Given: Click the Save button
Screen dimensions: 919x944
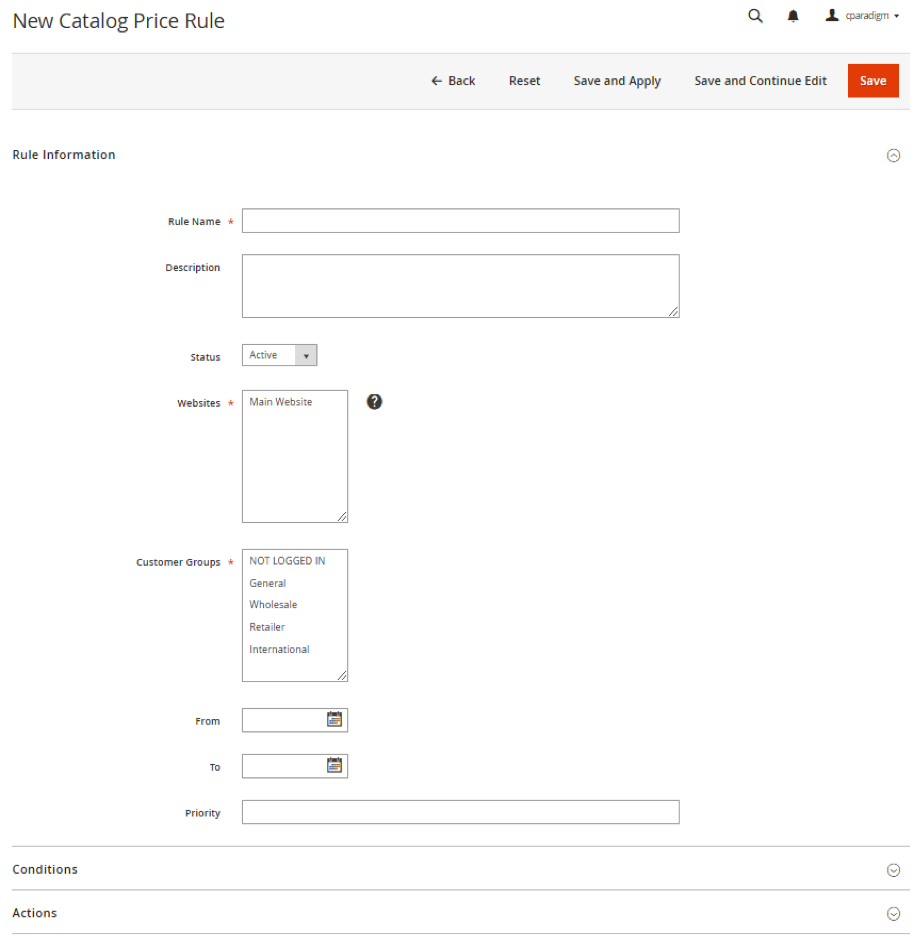Looking at the screenshot, I should click(872, 80).
